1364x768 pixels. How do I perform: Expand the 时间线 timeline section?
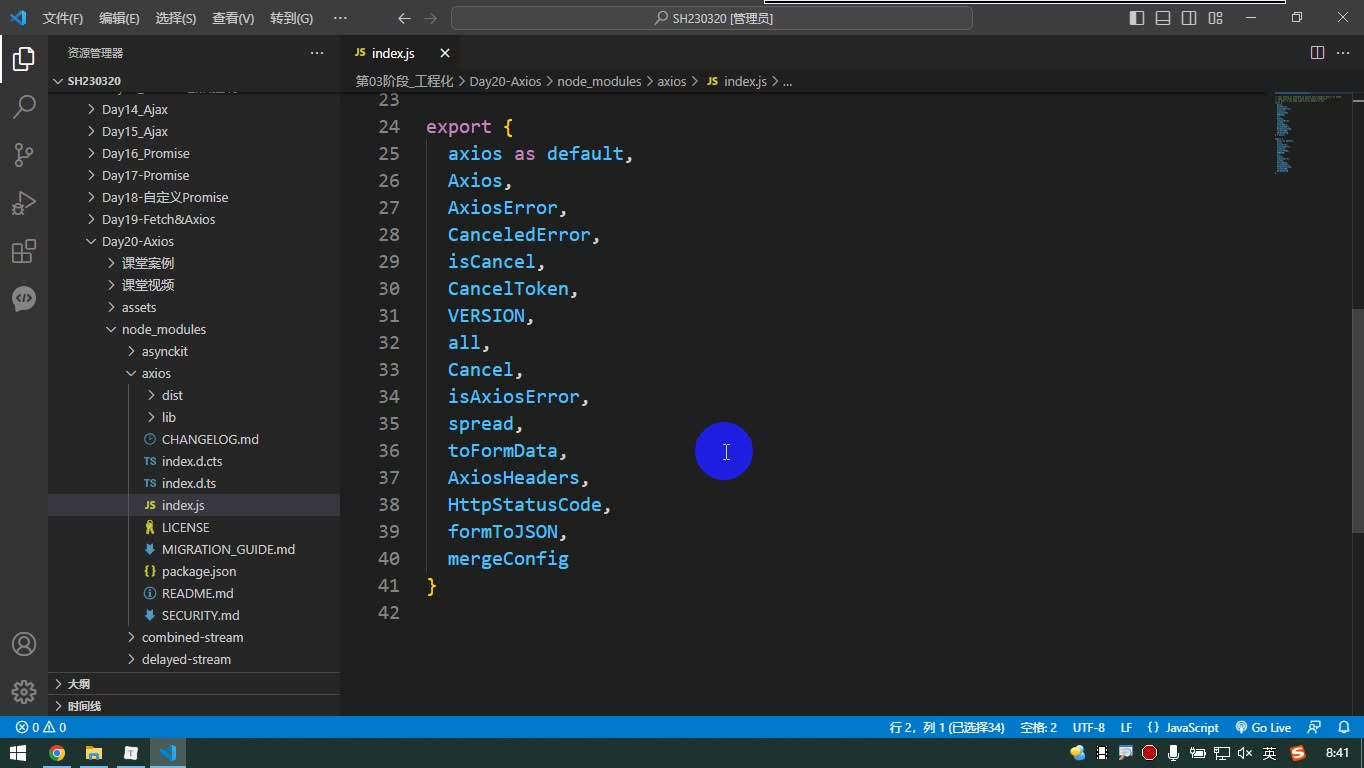[x=194, y=706]
